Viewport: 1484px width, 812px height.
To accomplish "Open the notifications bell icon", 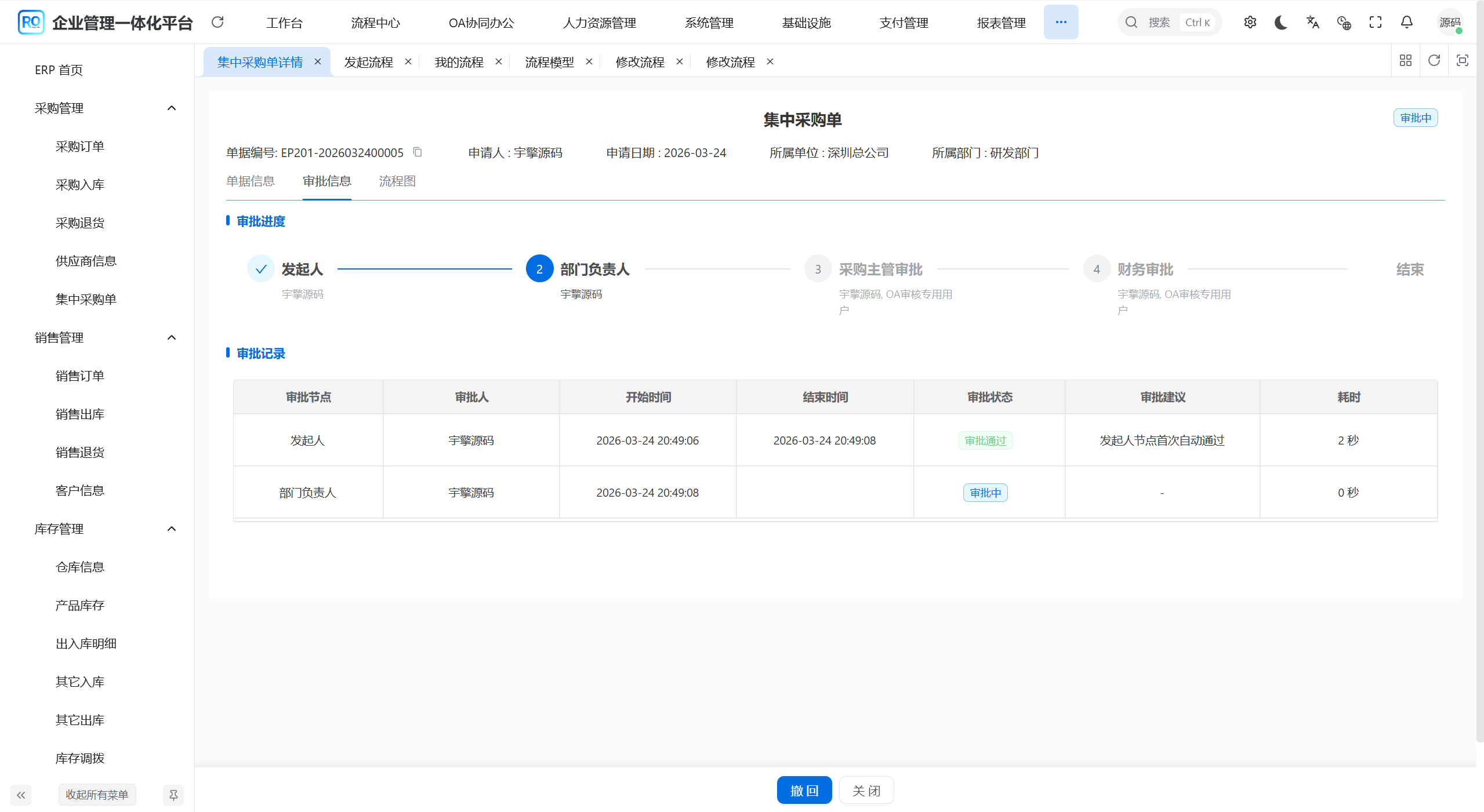I will [x=1406, y=22].
